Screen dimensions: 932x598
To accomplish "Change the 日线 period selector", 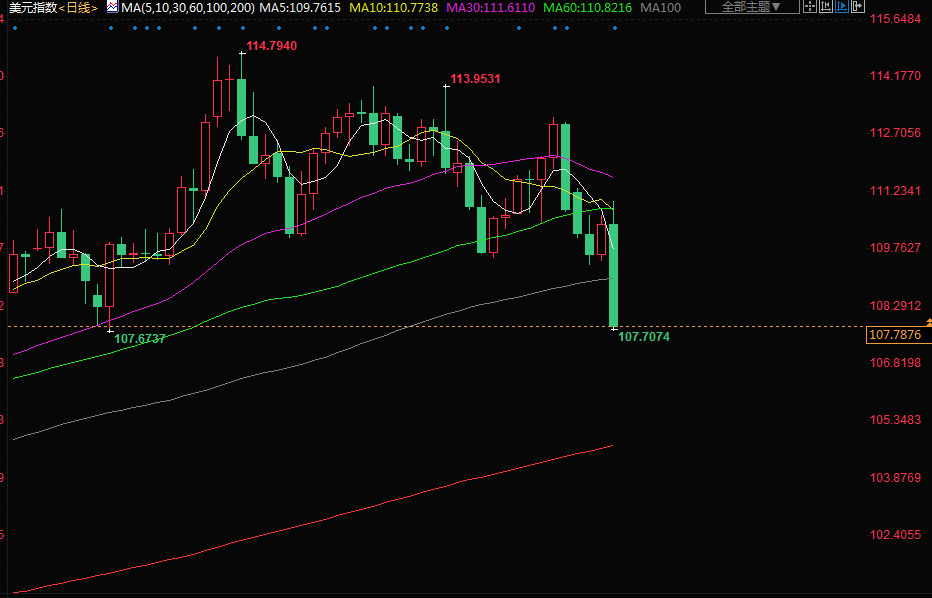I will pyautogui.click(x=78, y=8).
